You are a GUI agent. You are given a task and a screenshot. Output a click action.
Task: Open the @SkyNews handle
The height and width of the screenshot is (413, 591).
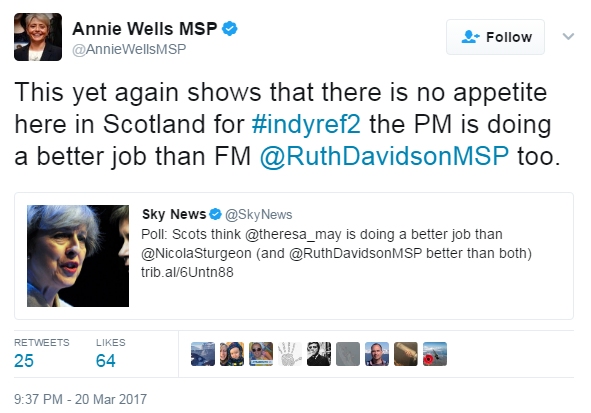(x=259, y=214)
